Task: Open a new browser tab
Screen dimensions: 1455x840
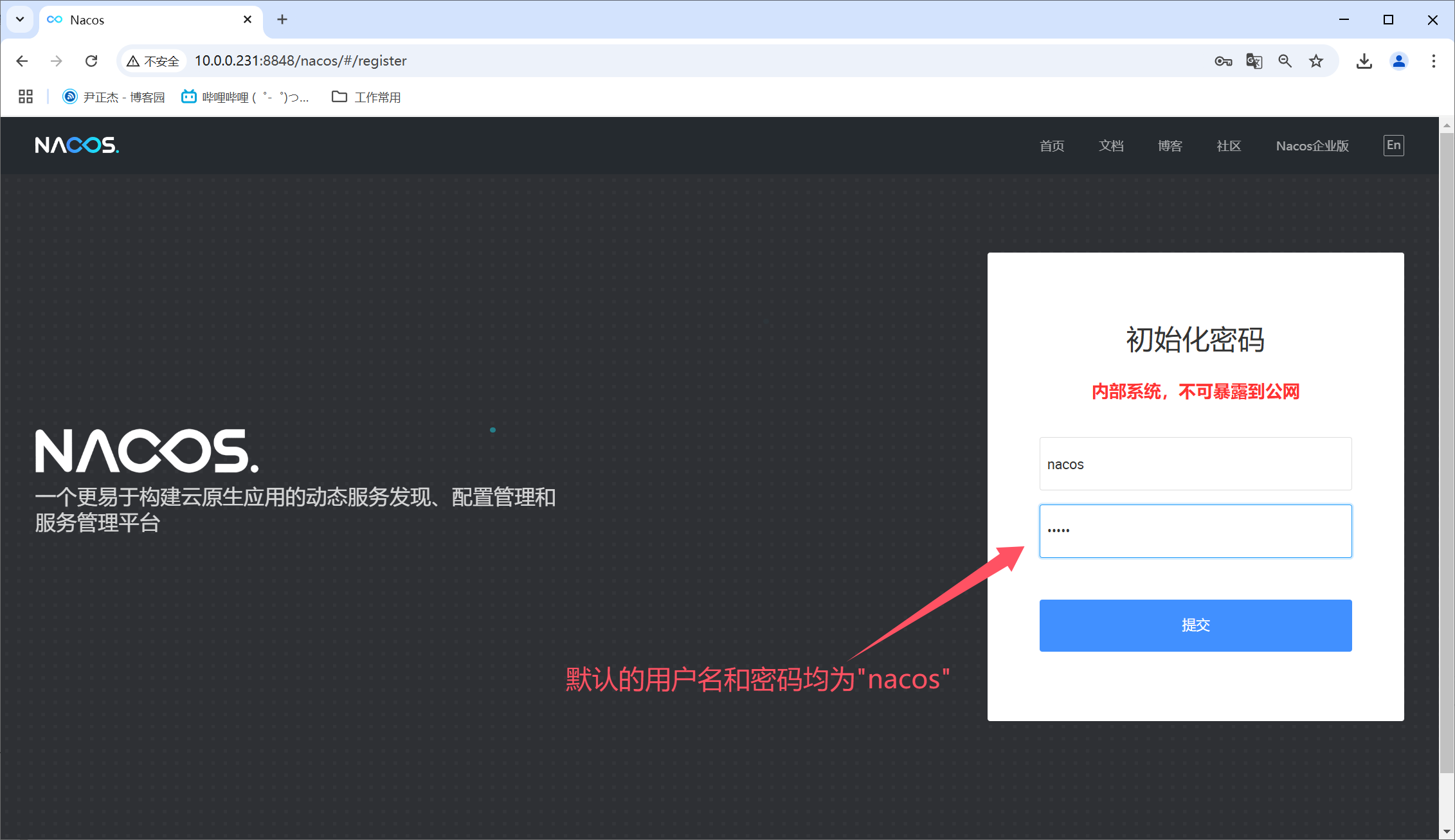Action: tap(282, 19)
